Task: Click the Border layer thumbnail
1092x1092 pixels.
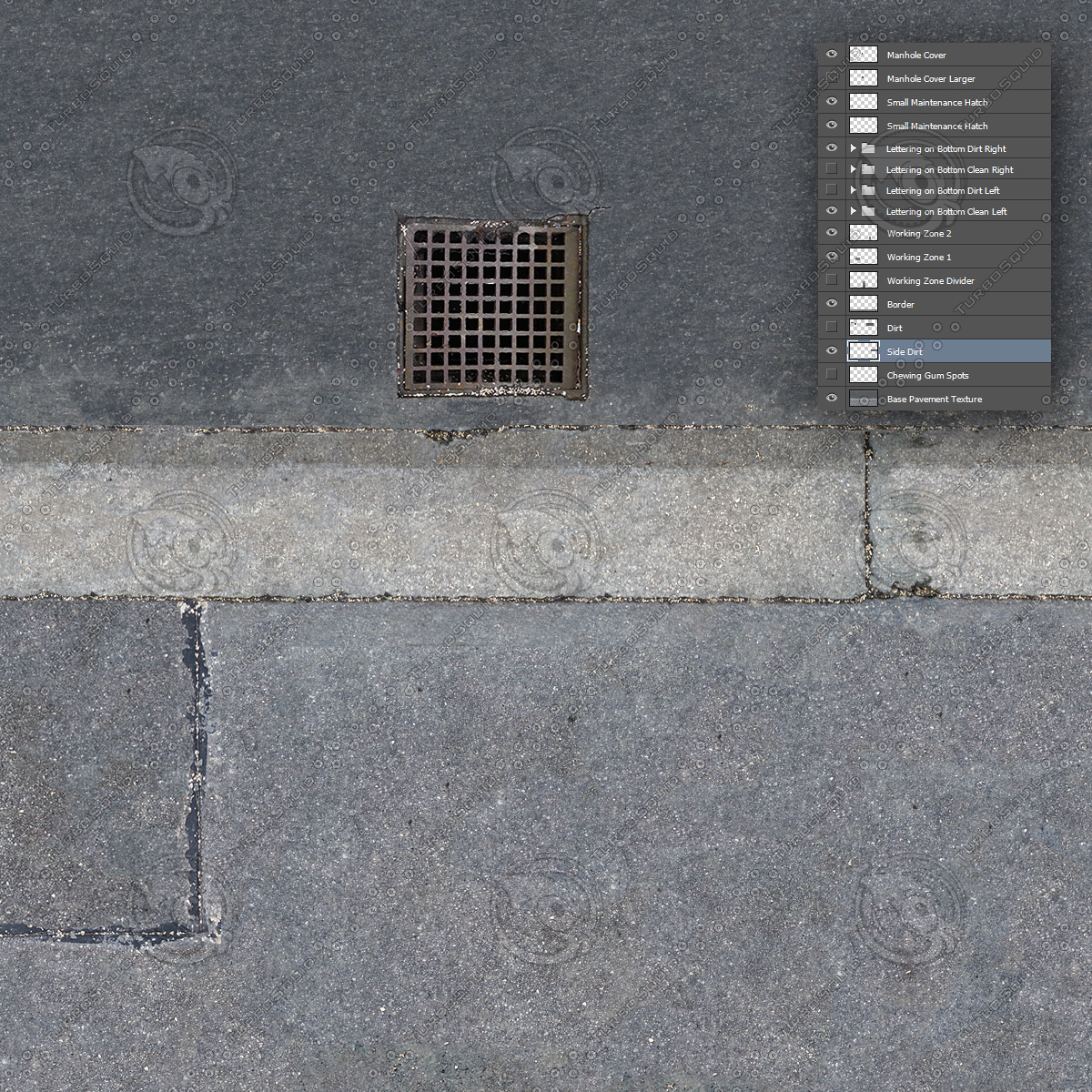Action: [862, 303]
